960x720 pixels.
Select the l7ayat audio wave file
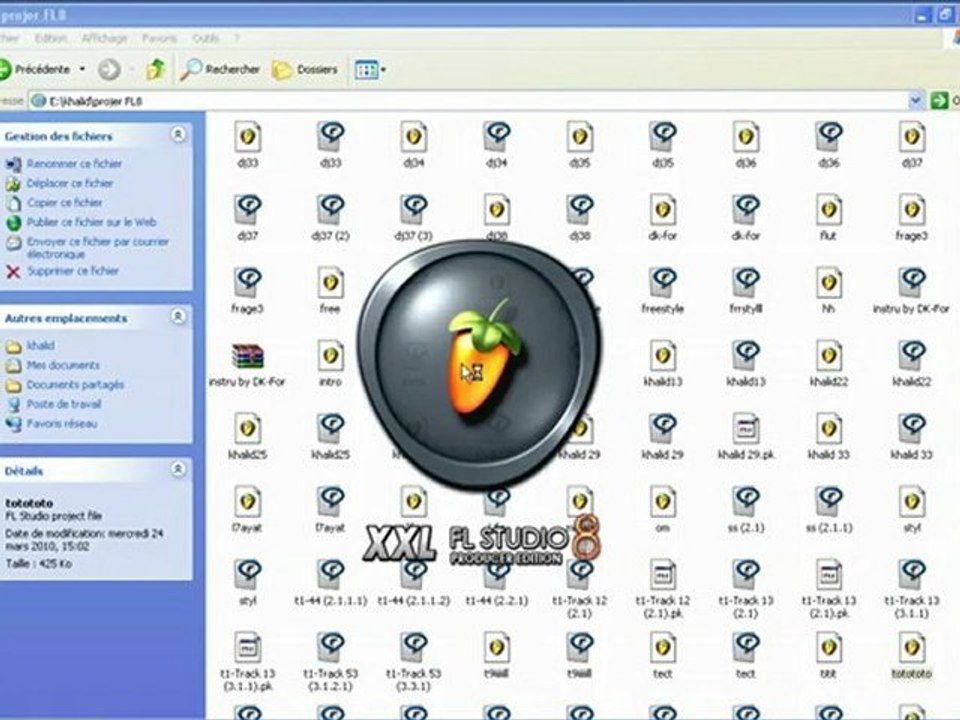click(x=331, y=509)
